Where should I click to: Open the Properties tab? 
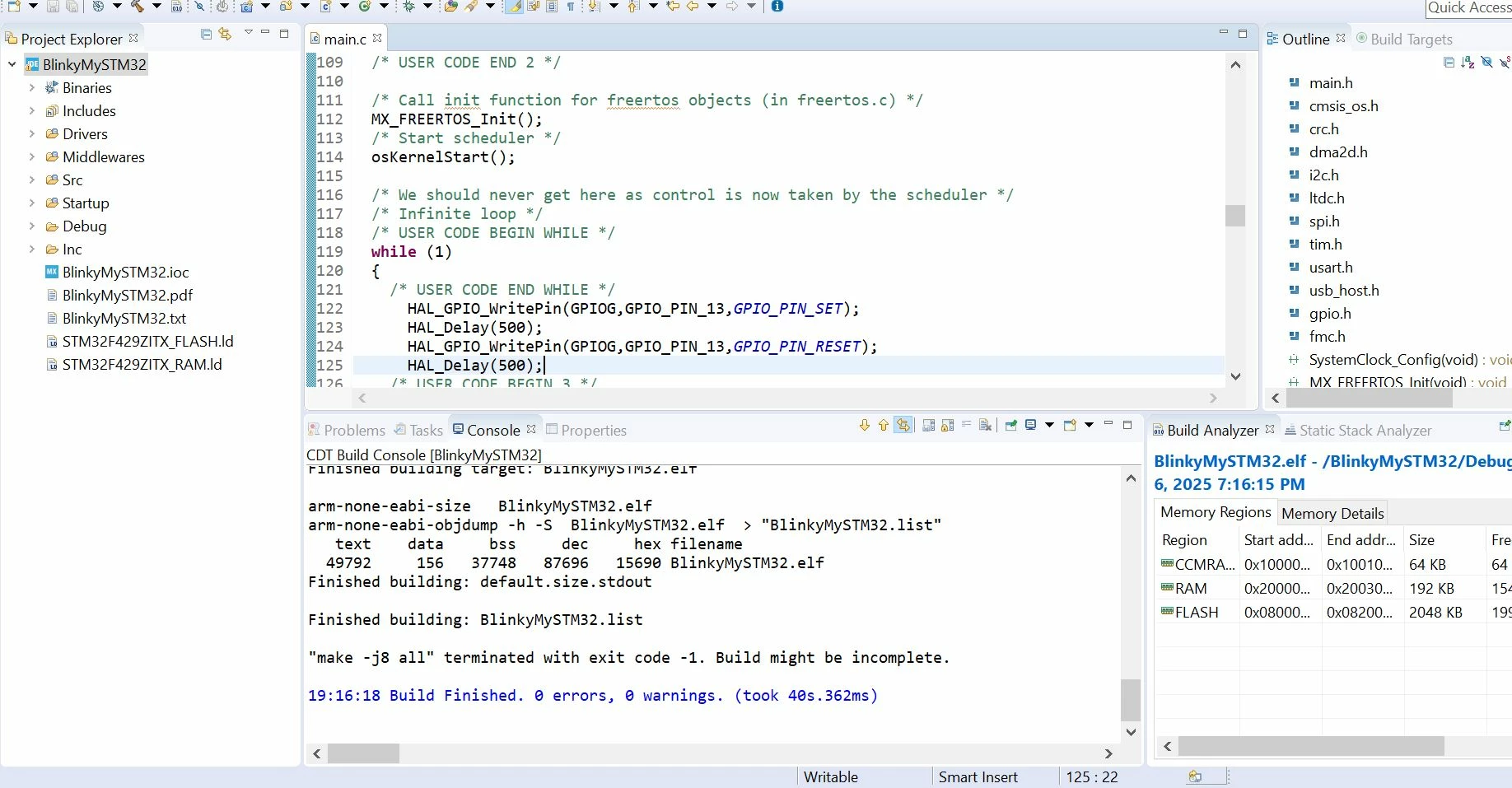tap(586, 430)
